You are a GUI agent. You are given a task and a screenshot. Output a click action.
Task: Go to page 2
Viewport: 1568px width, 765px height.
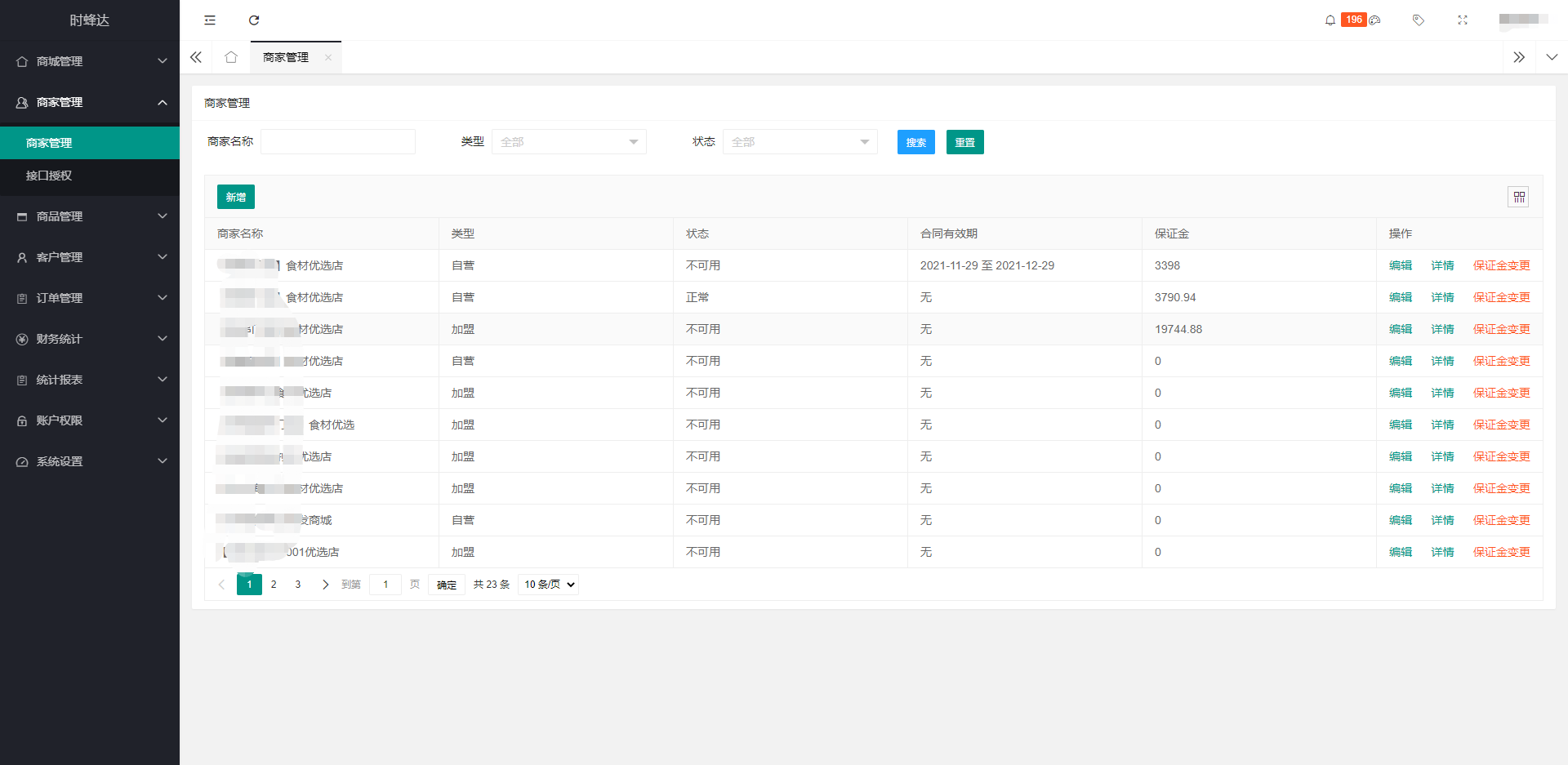[x=274, y=585]
